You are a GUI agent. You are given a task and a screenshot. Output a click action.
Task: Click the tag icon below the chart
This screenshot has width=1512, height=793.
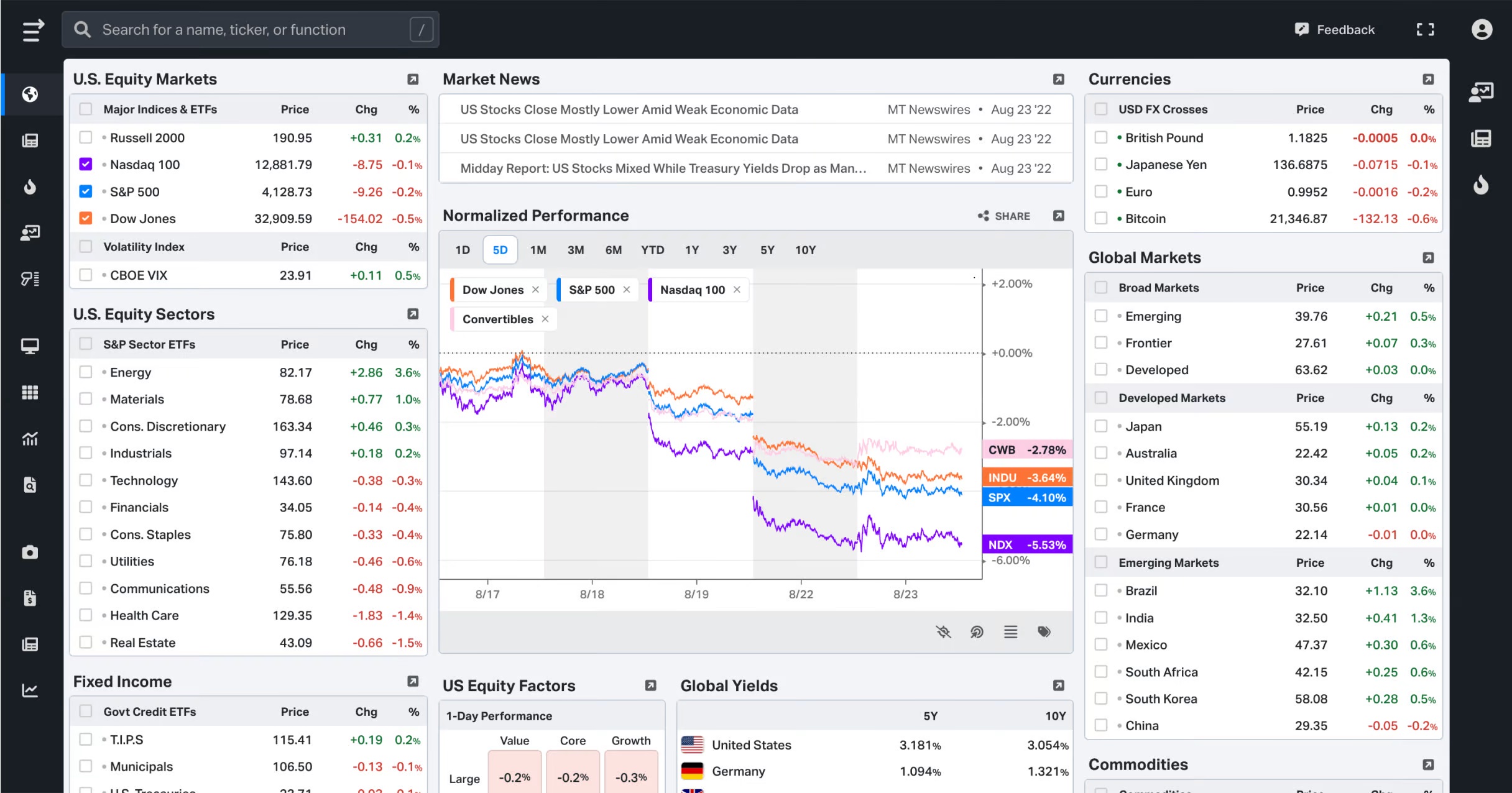click(1044, 632)
